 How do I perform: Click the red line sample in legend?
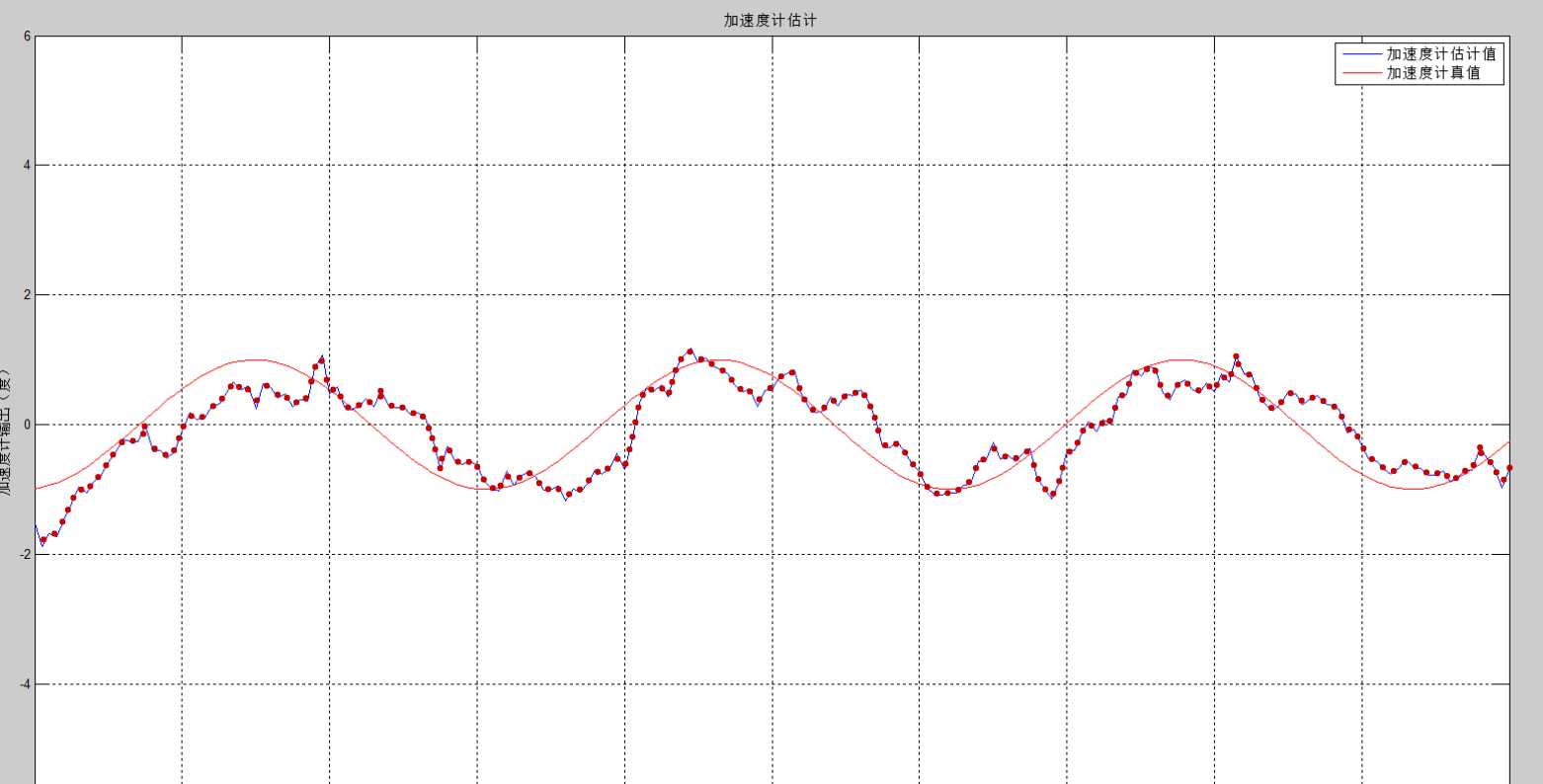1361,73
